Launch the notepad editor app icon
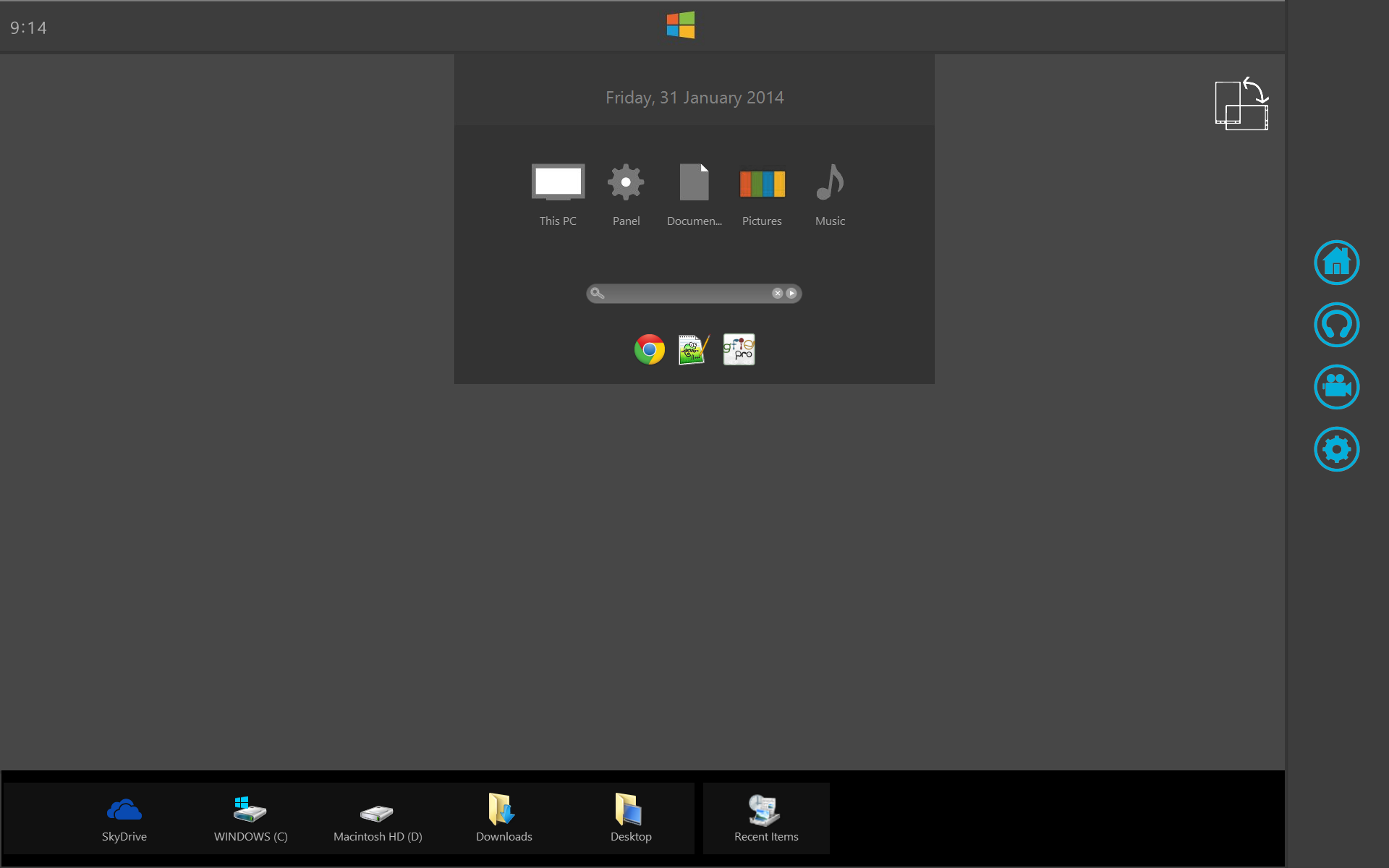Image resolution: width=1389 pixels, height=868 pixels. click(693, 349)
